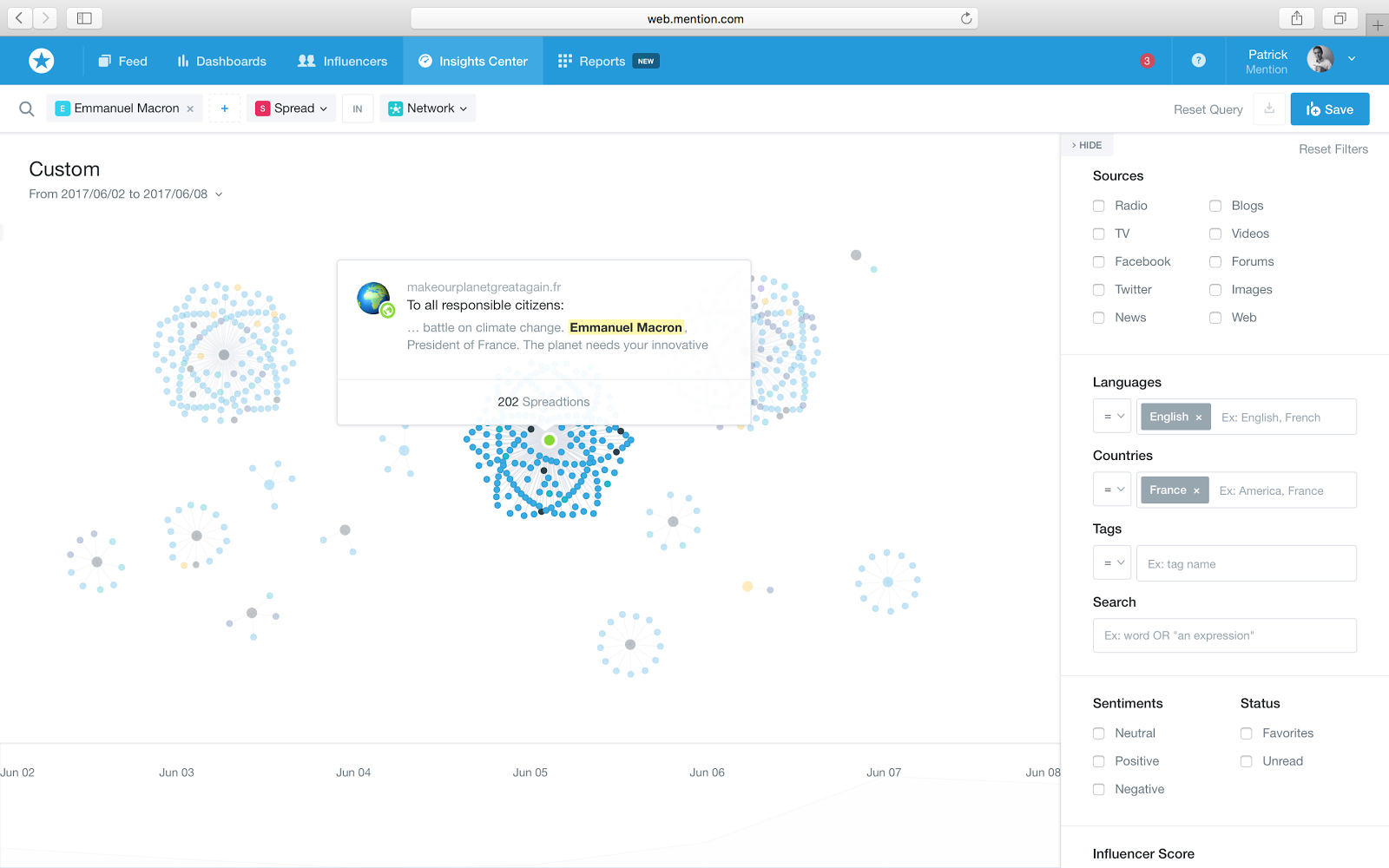The height and width of the screenshot is (868, 1389).
Task: Open the Languages operator dropdown
Action: tap(1112, 417)
